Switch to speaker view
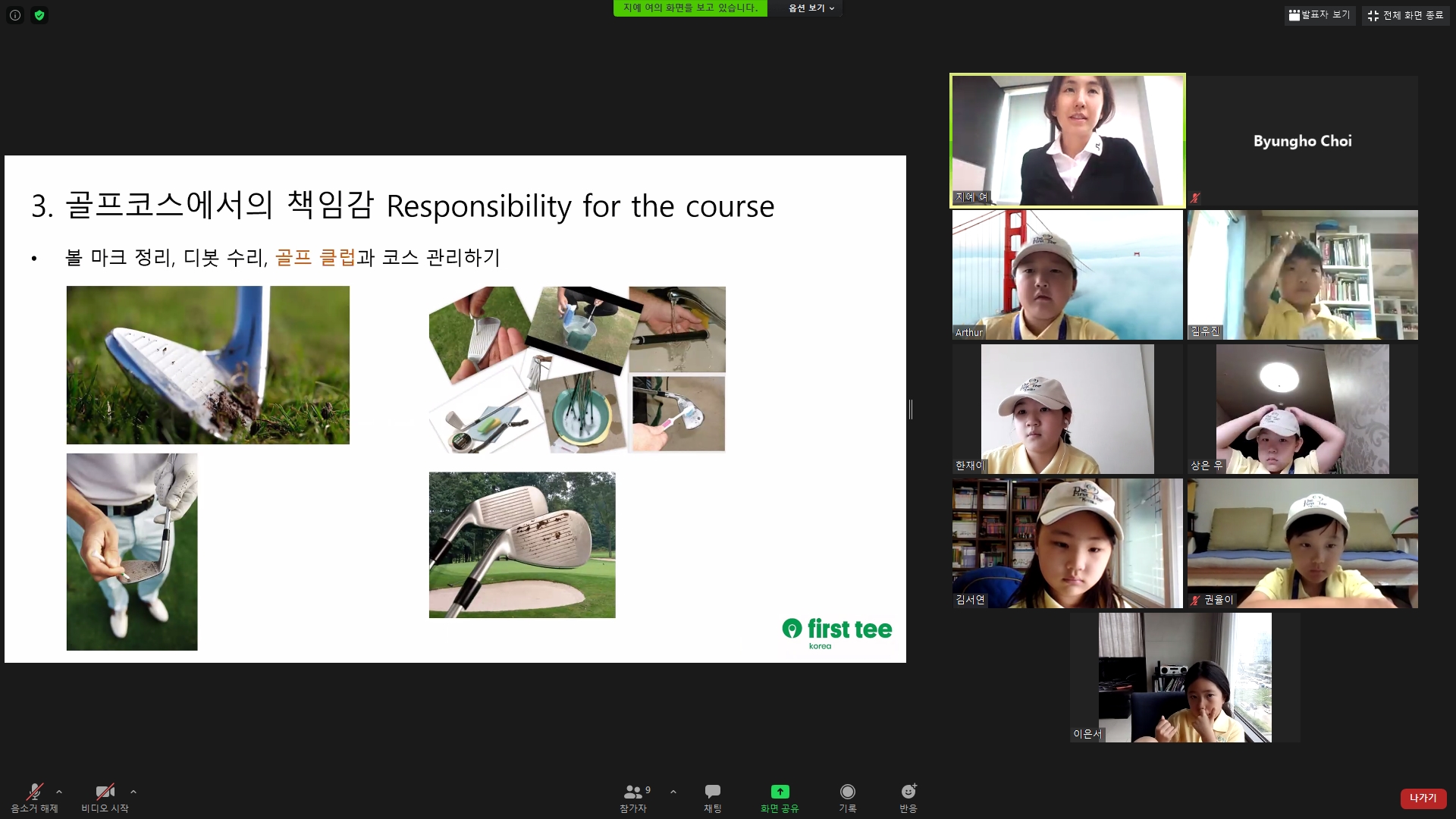Screen dimensions: 1456x819 (1319, 15)
